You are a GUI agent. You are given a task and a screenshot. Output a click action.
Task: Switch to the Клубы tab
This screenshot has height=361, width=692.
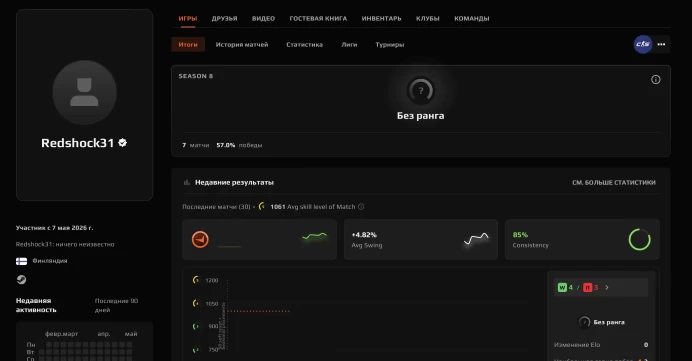tap(428, 19)
